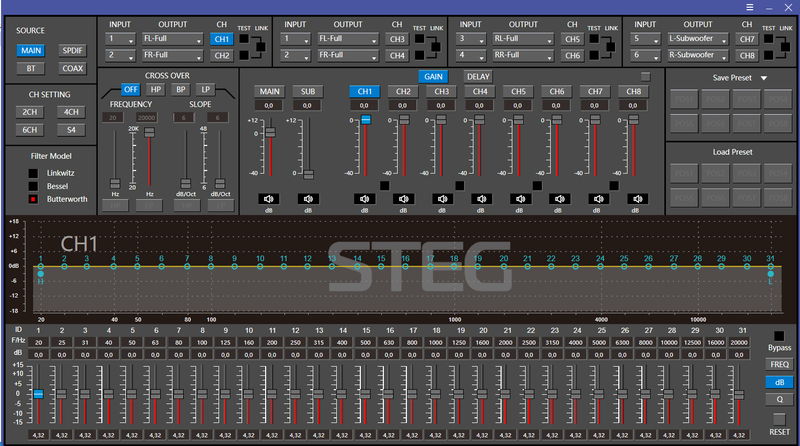
Task: Turn crossover OFF
Action: (x=131, y=89)
